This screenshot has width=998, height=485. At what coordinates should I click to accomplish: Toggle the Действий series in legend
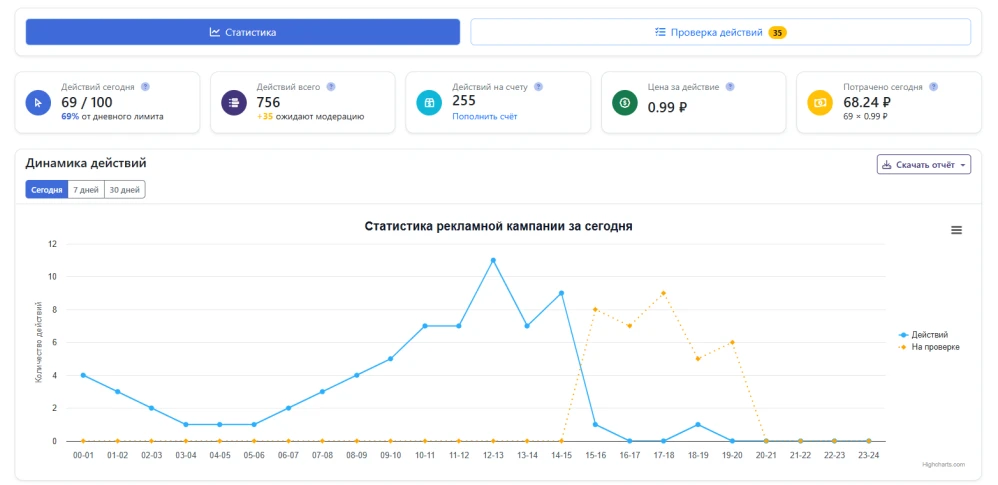(923, 334)
